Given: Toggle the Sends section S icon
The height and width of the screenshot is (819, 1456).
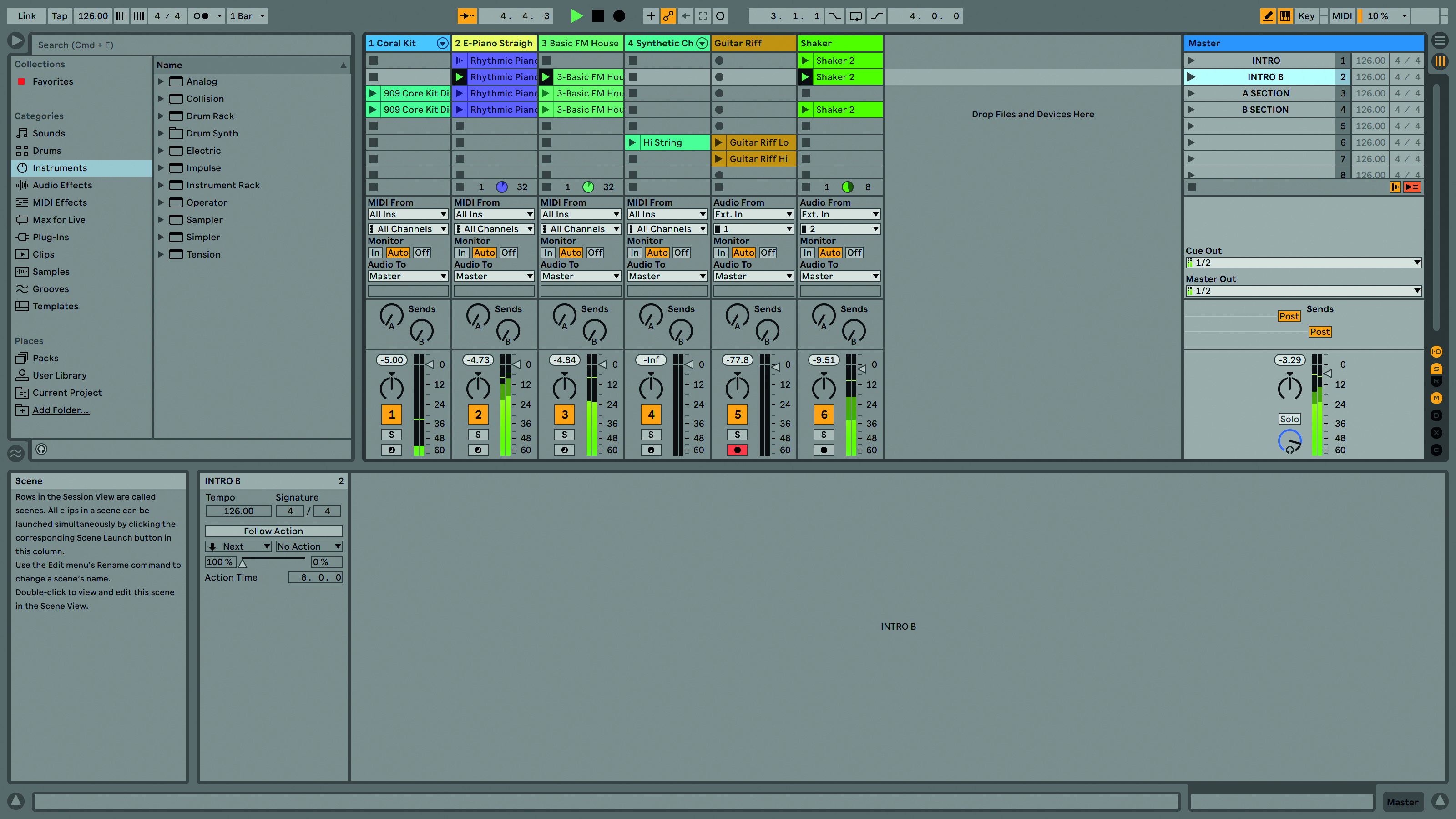Looking at the screenshot, I should 1436,369.
